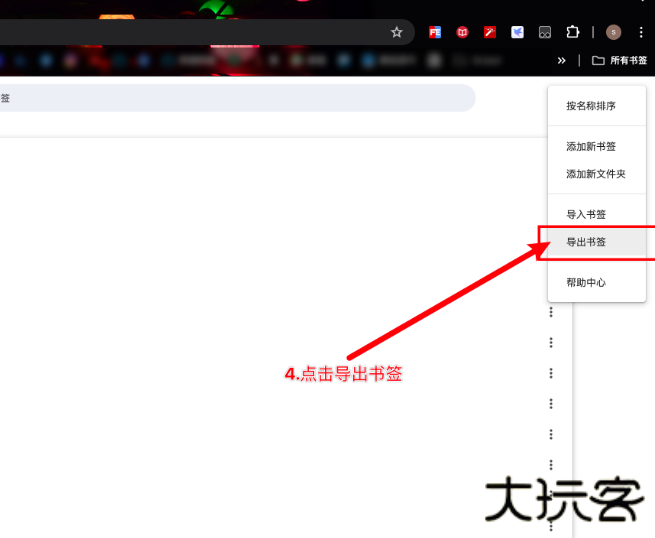Open the topmost bookmark row's three-dot menu
The image size is (655, 538).
pyautogui.click(x=551, y=312)
